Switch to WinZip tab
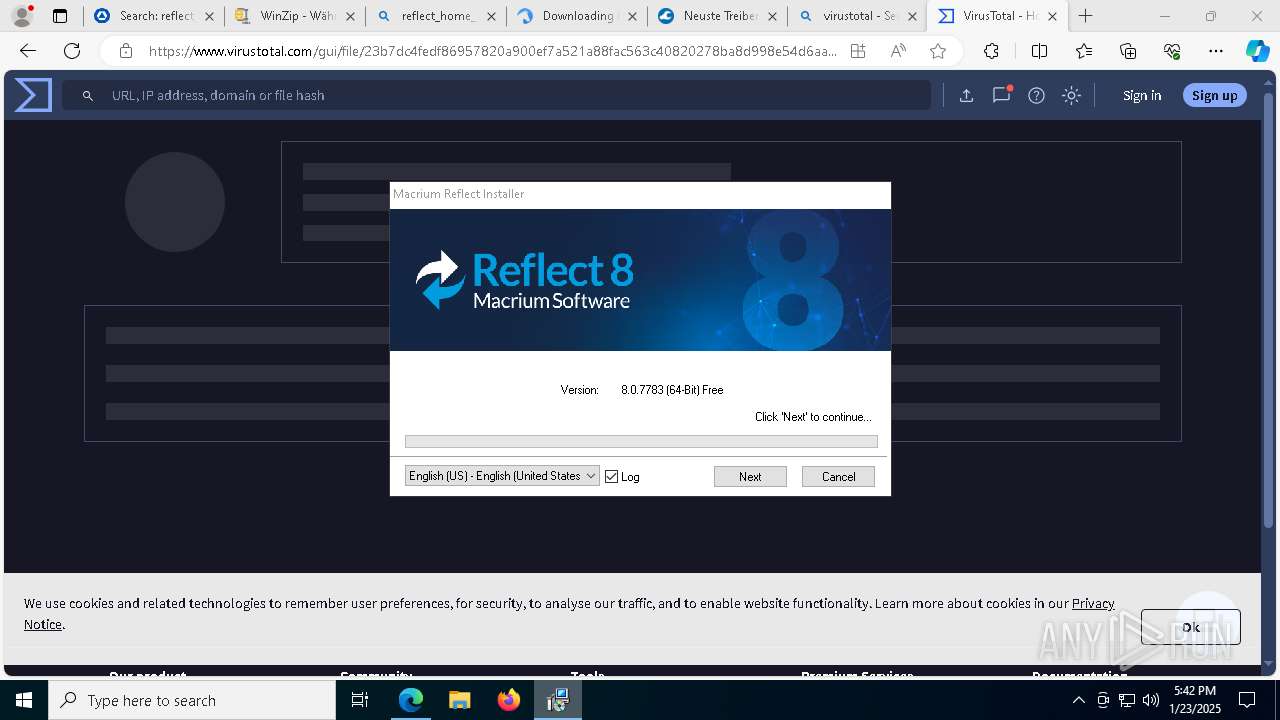1280x720 pixels. [x=295, y=16]
